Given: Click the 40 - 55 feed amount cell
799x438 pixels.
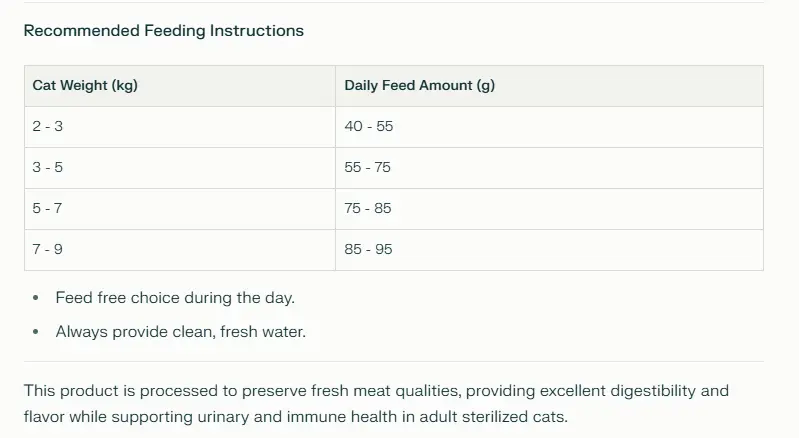Looking at the screenshot, I should 549,127.
